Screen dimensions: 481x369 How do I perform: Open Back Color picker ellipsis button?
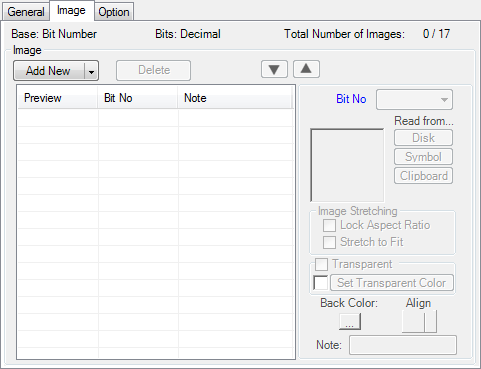tap(350, 322)
